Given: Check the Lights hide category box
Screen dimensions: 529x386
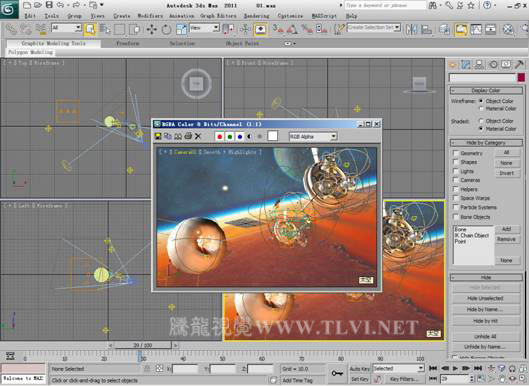Looking at the screenshot, I should [455, 171].
